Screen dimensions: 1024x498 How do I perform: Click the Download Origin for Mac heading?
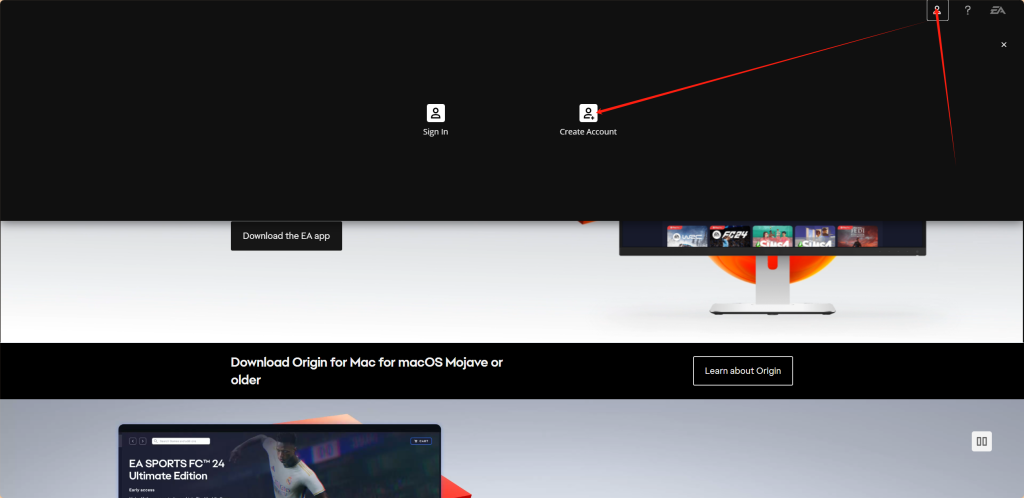point(367,371)
